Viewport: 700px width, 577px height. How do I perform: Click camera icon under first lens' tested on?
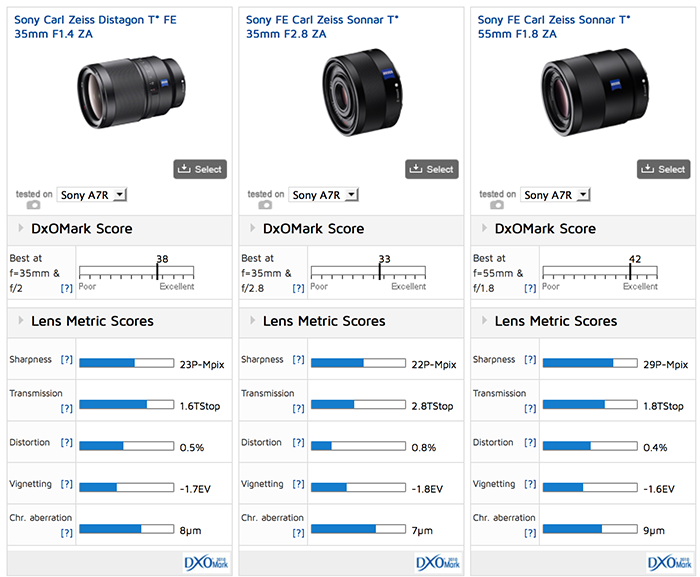pyautogui.click(x=33, y=205)
